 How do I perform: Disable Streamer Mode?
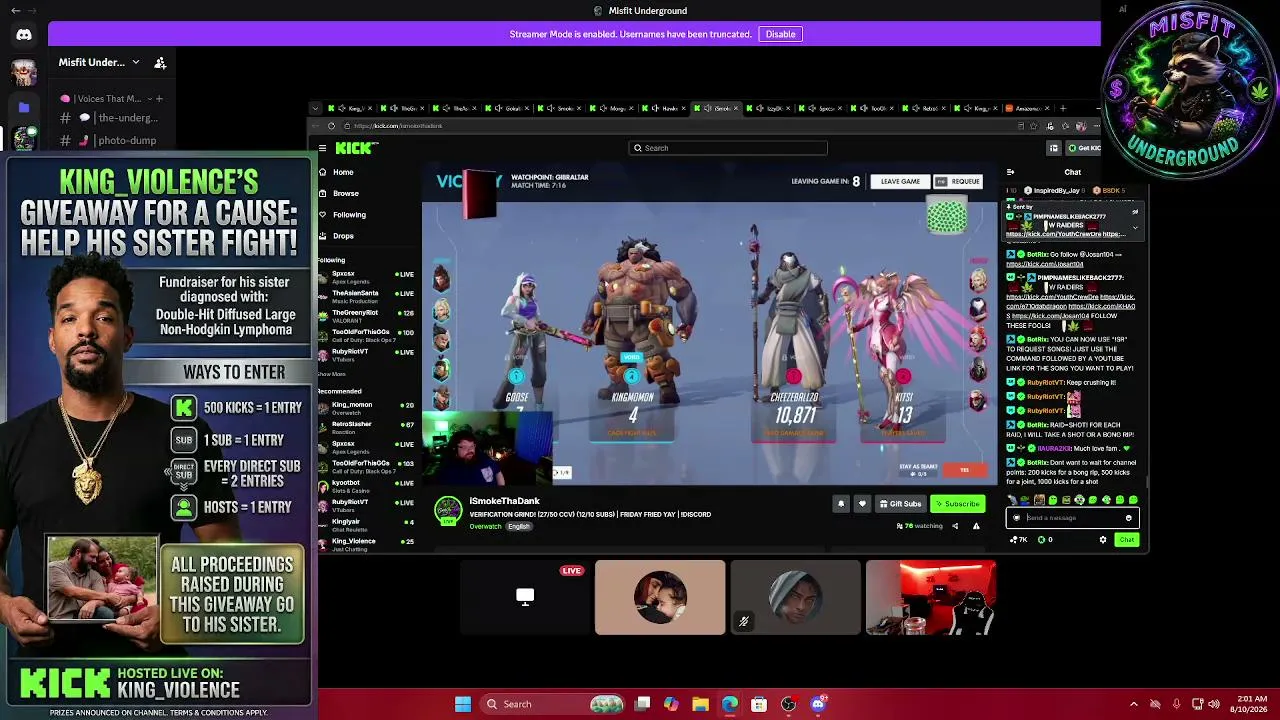pos(781,34)
